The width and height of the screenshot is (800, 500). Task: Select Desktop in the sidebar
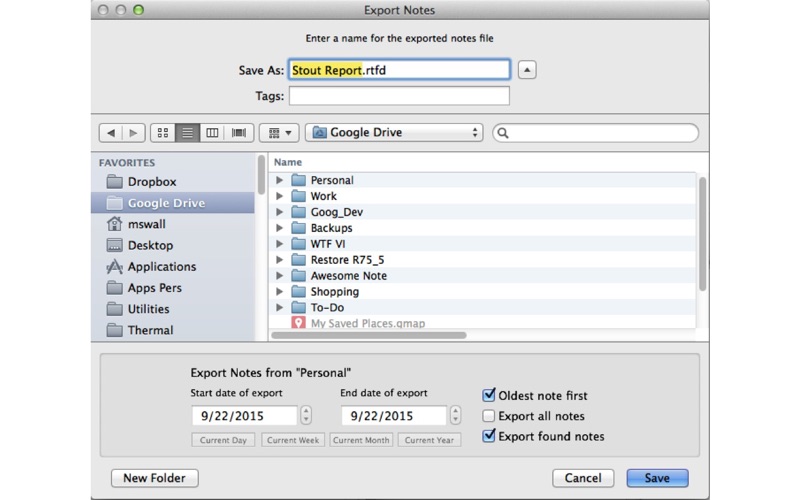(173, 245)
